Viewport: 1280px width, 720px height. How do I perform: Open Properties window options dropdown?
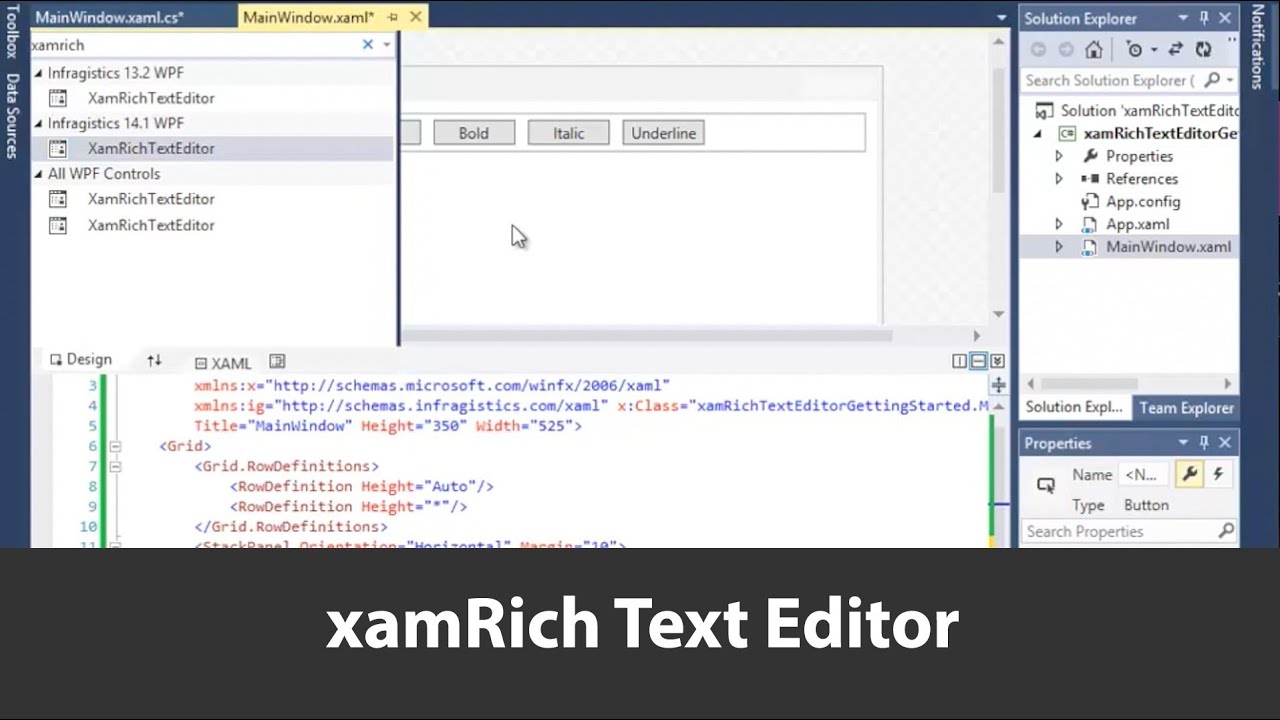pyautogui.click(x=1183, y=443)
